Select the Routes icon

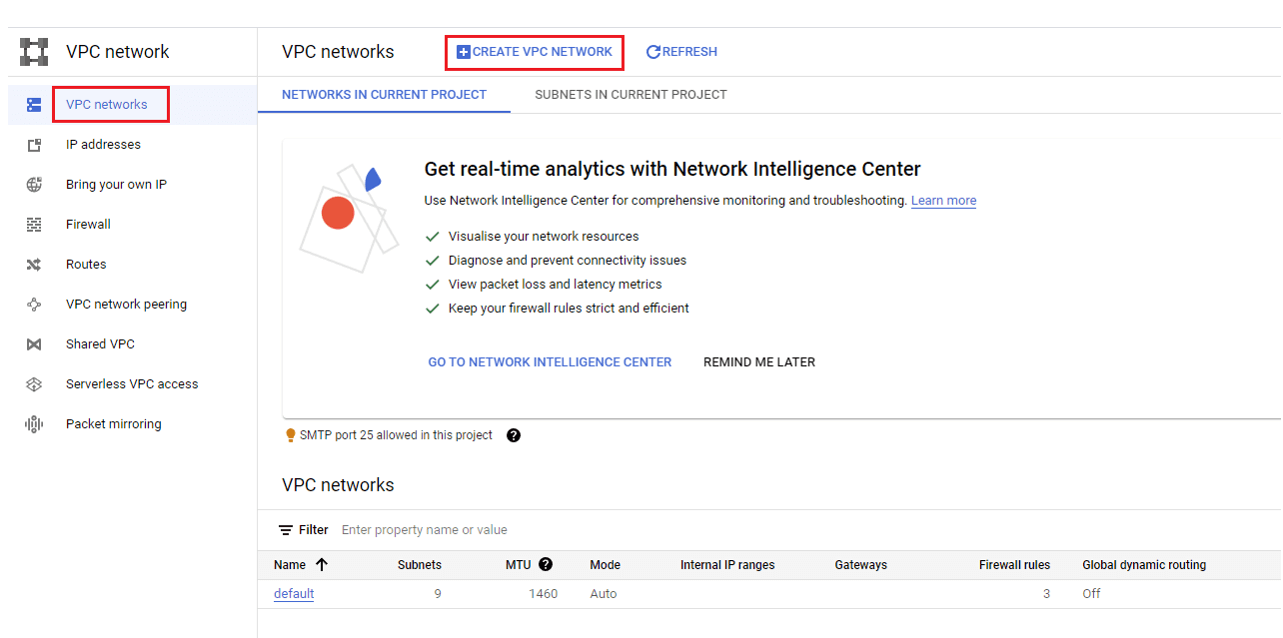[34, 265]
